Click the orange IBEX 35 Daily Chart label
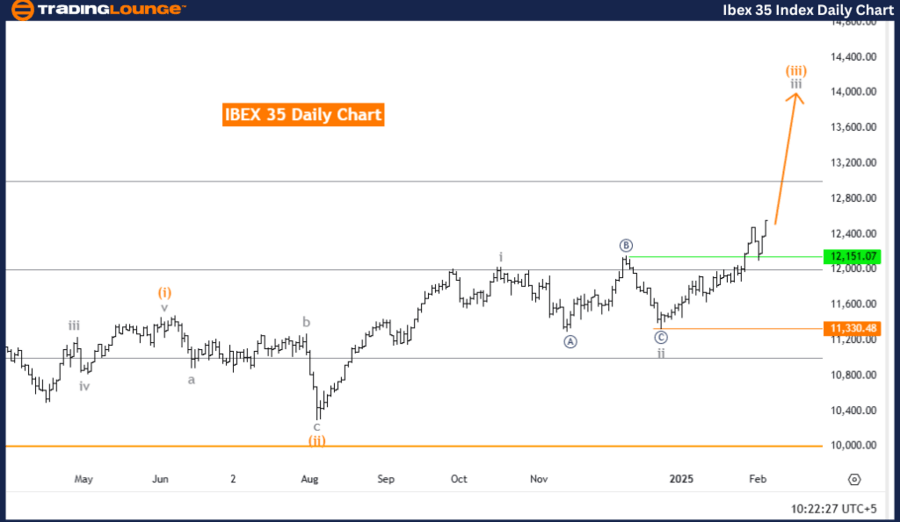 click(x=303, y=115)
